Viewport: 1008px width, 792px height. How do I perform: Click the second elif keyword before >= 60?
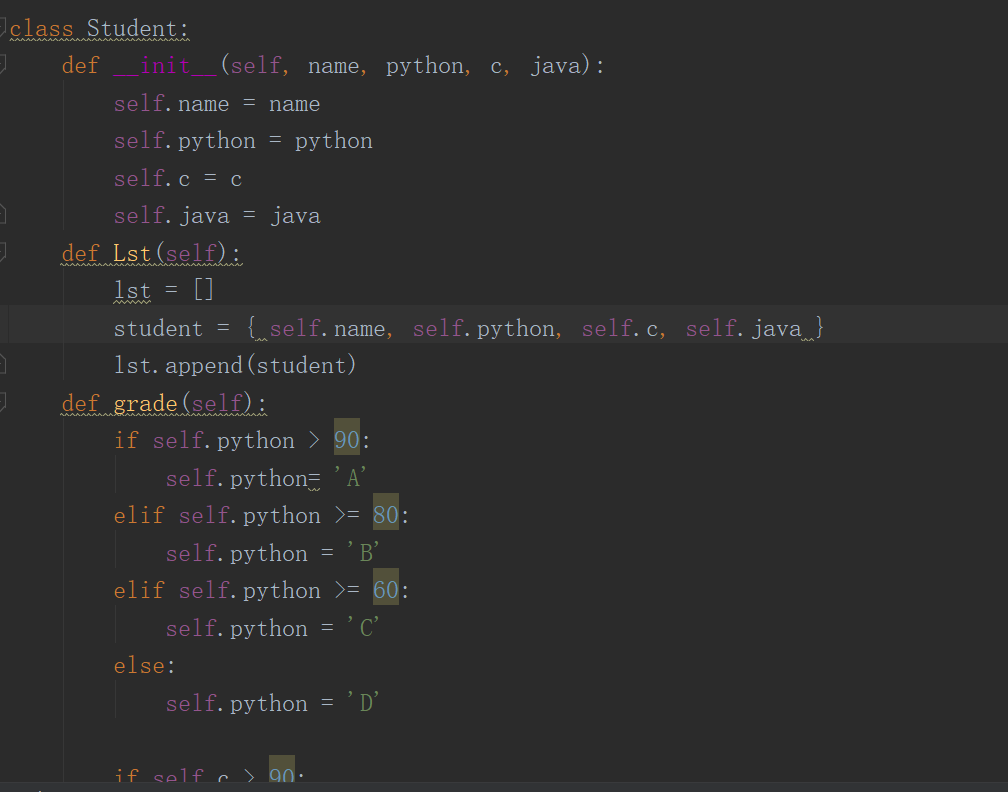139,591
